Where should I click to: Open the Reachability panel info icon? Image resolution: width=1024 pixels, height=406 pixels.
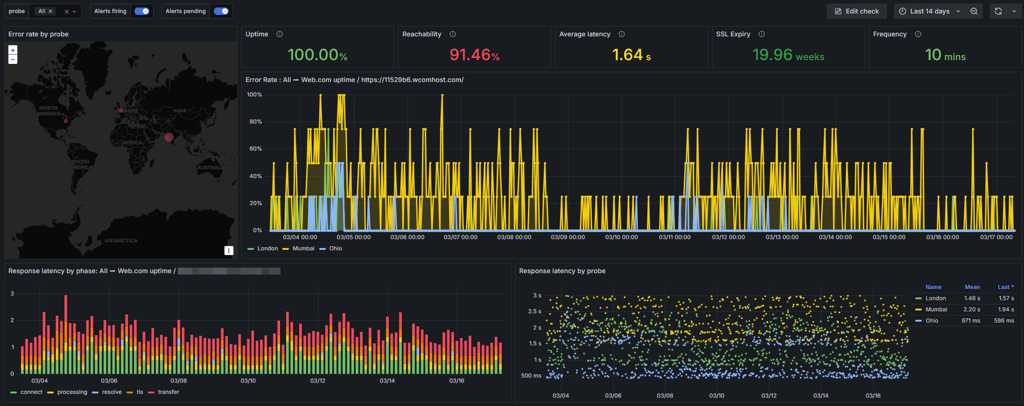[x=453, y=34]
